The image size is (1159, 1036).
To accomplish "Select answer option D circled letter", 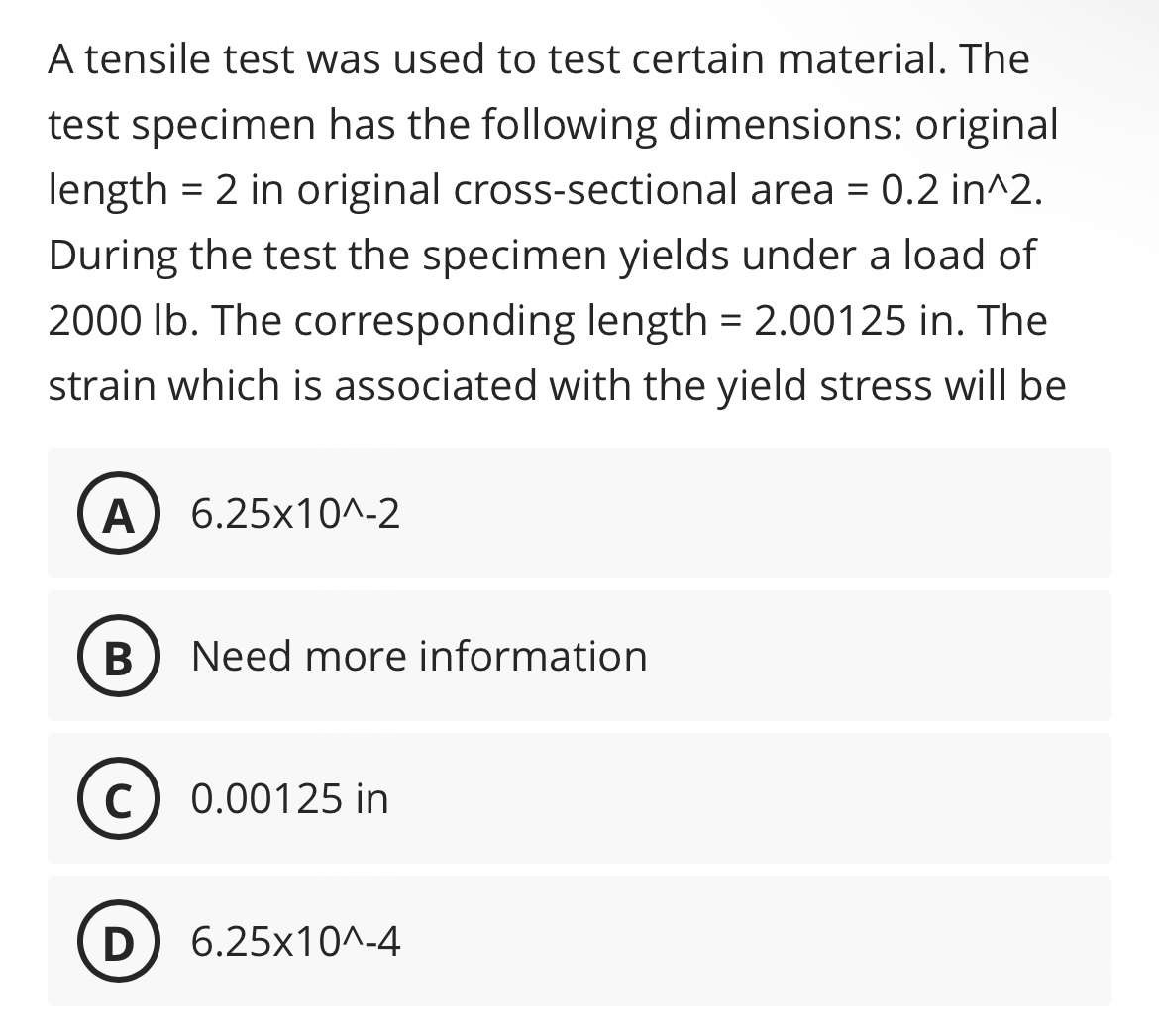I will (117, 943).
